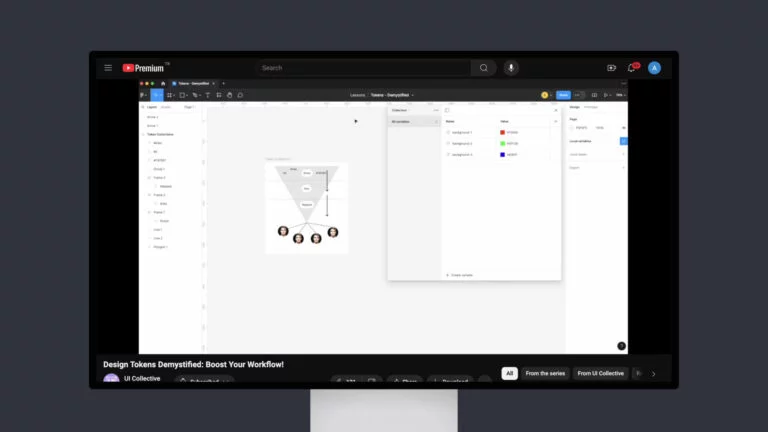The width and height of the screenshot is (768, 432).
Task: Open the Figma main menu logo
Action: pyautogui.click(x=144, y=95)
